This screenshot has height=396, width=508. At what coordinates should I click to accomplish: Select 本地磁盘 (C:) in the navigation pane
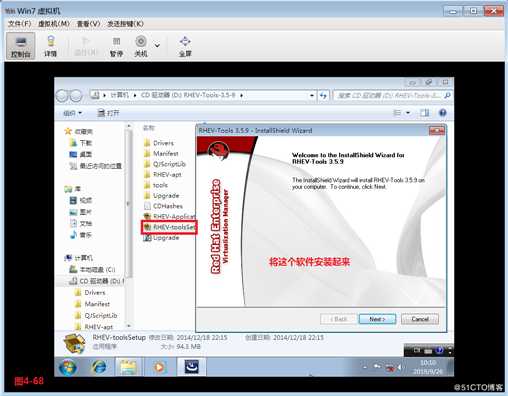click(x=92, y=269)
